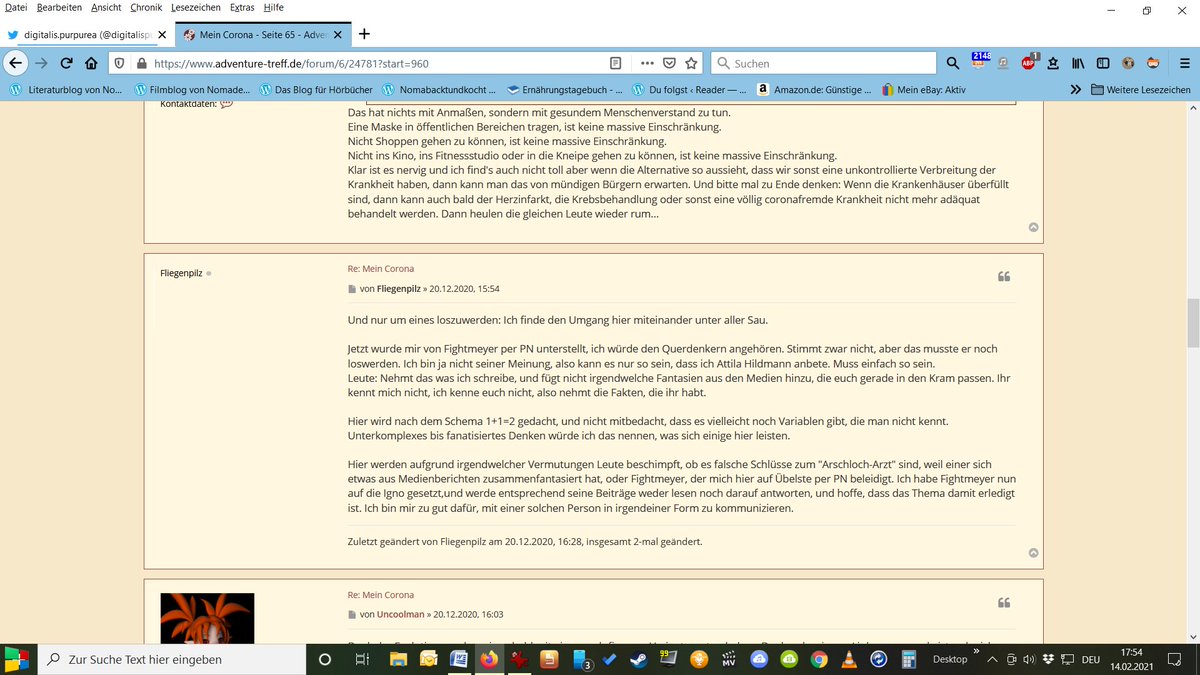1200x675 pixels.
Task: Open Weitere Lesezeichen folder
Action: click(x=1141, y=89)
